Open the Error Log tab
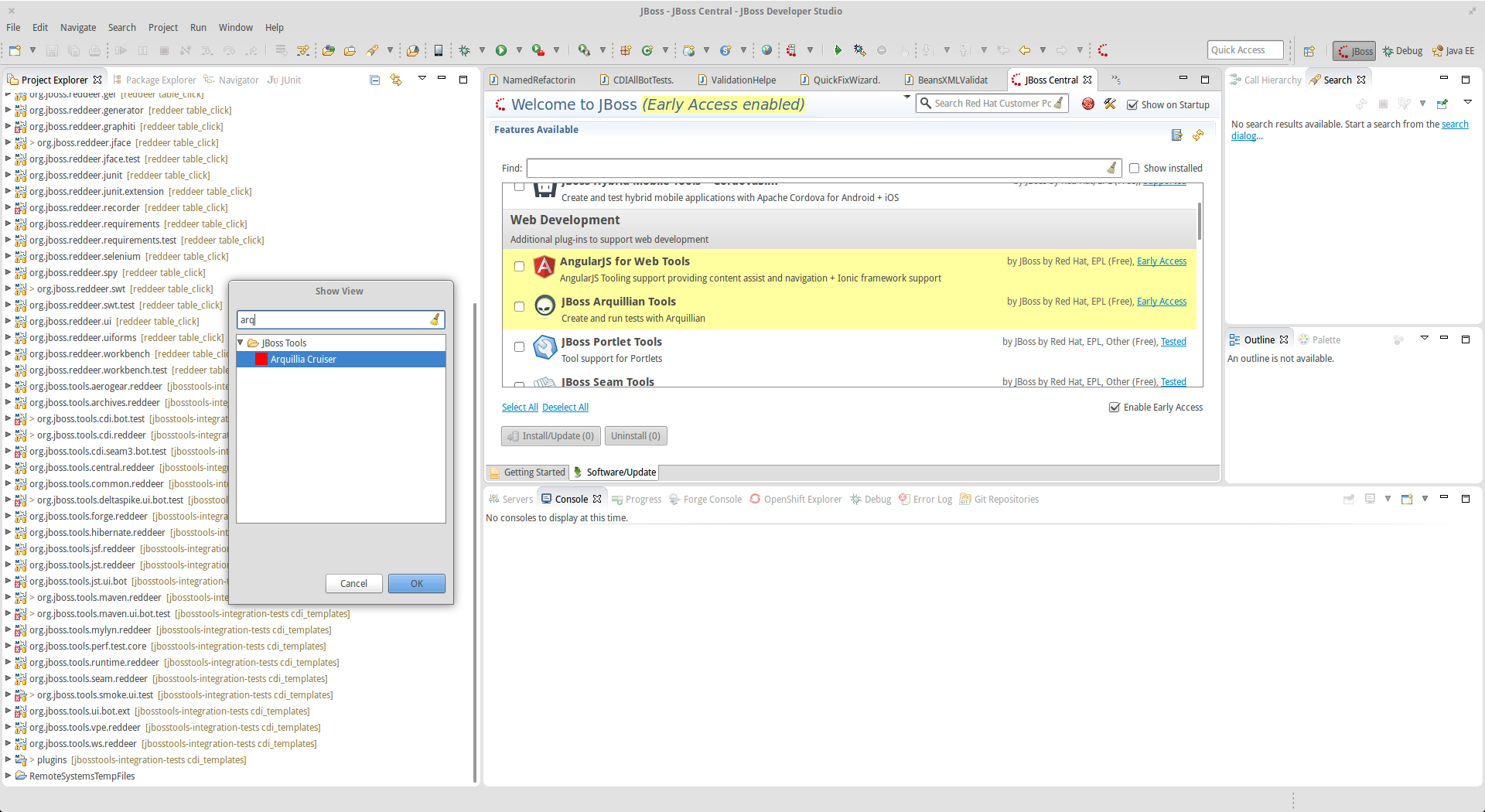This screenshot has width=1485, height=812. coord(925,499)
